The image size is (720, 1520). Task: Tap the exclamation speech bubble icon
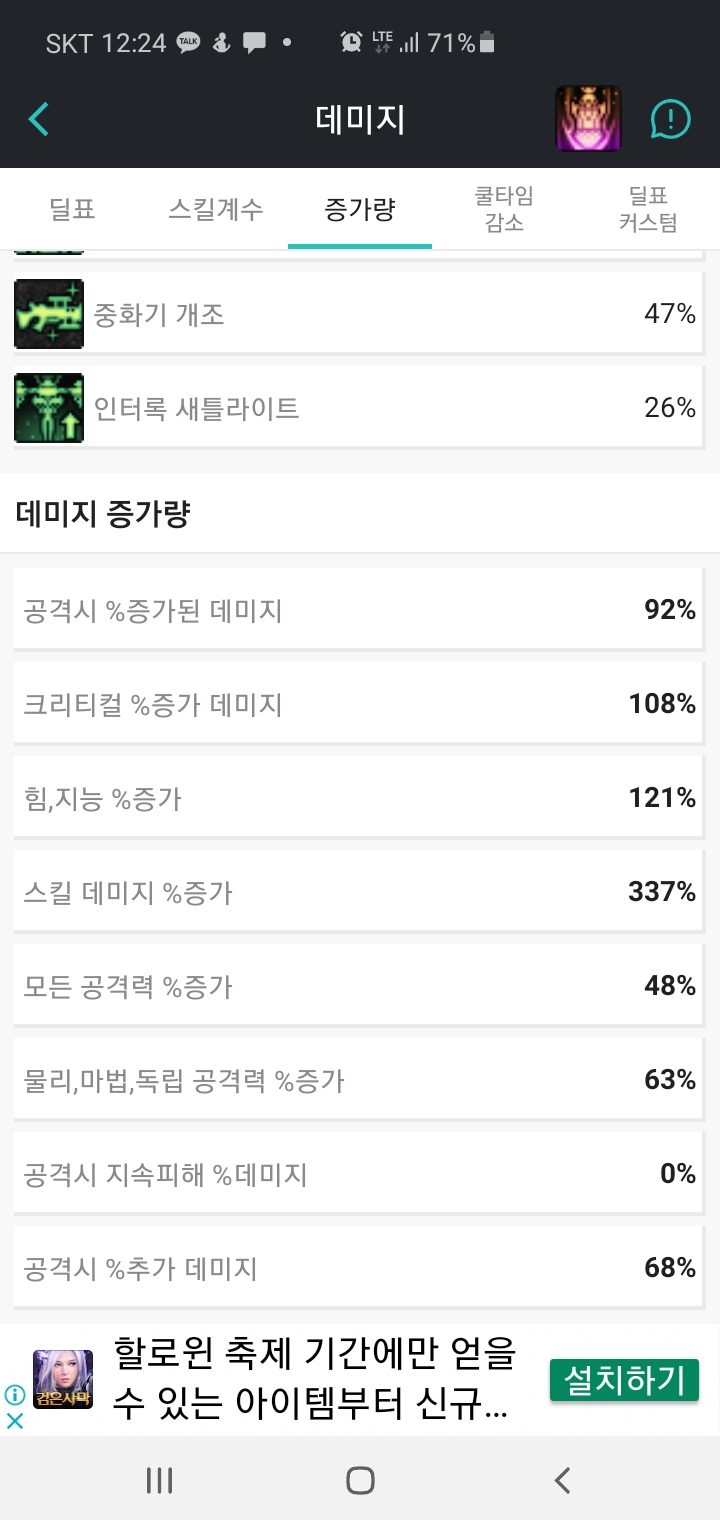pyautogui.click(x=670, y=120)
